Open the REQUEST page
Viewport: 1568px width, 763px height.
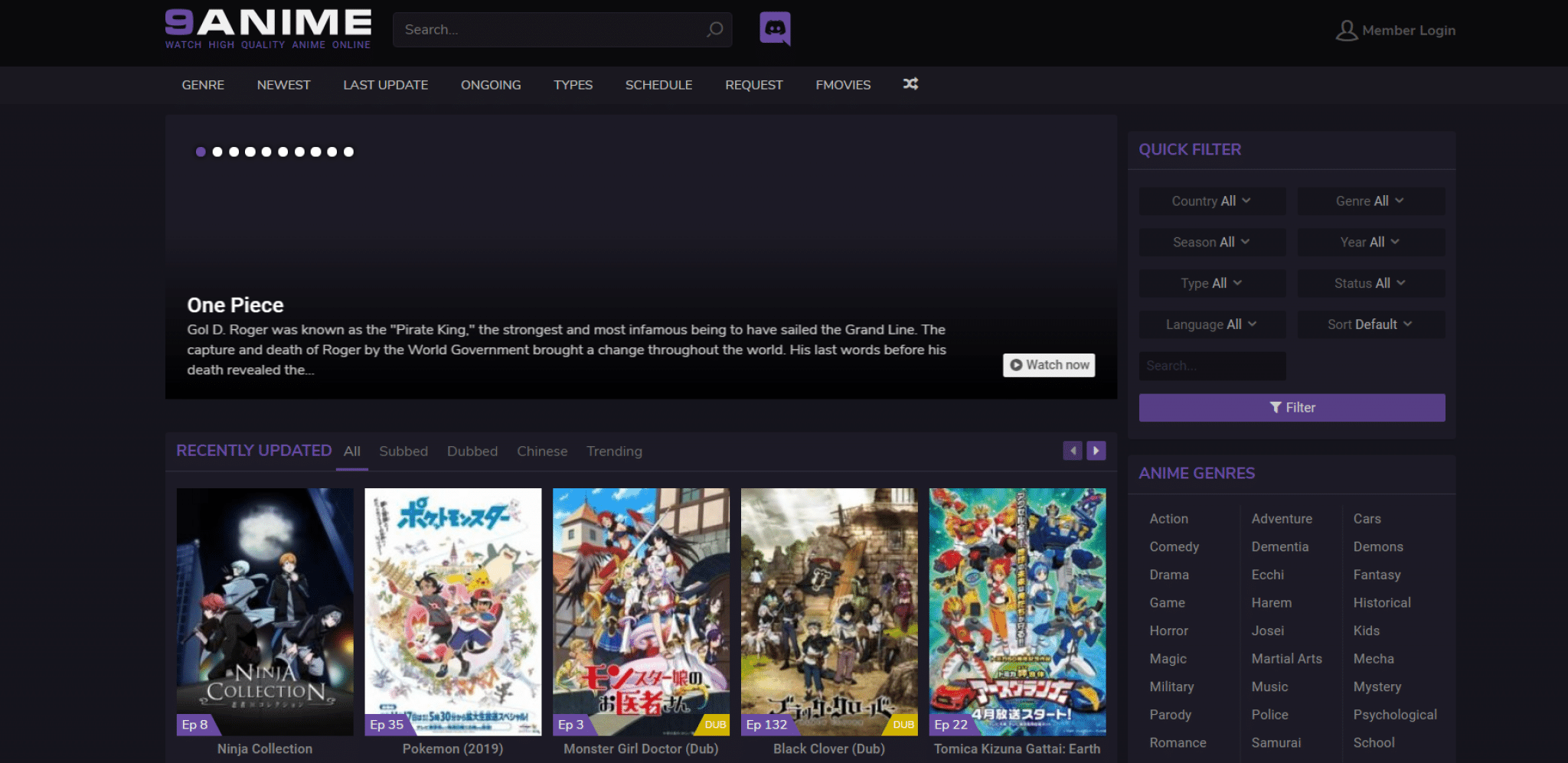point(753,85)
